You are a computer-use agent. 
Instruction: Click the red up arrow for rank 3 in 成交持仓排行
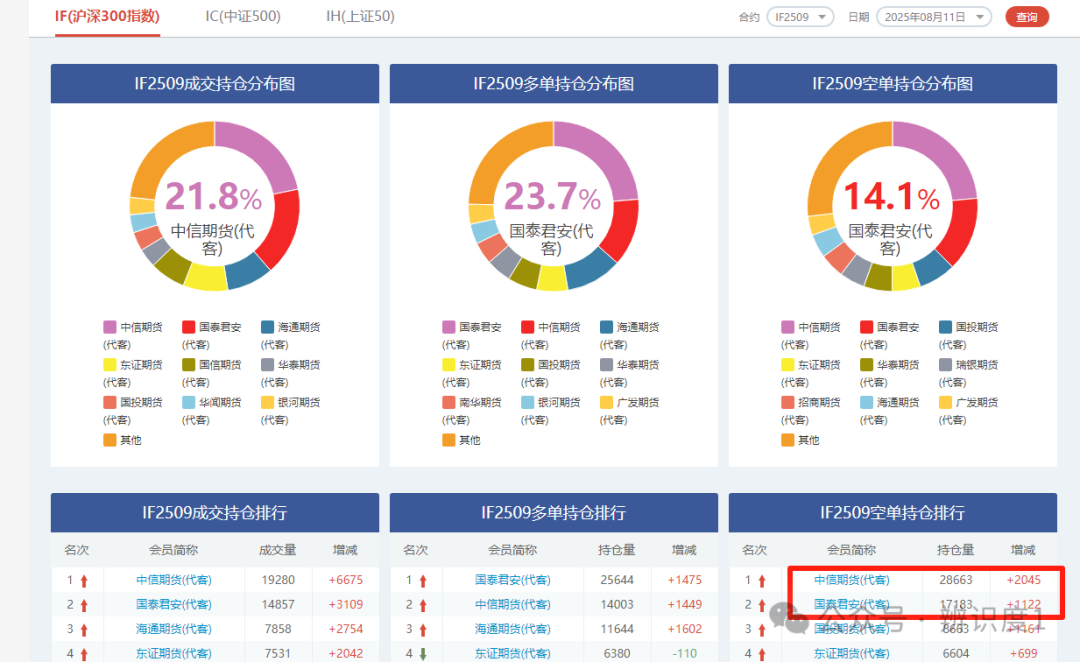pyautogui.click(x=84, y=630)
